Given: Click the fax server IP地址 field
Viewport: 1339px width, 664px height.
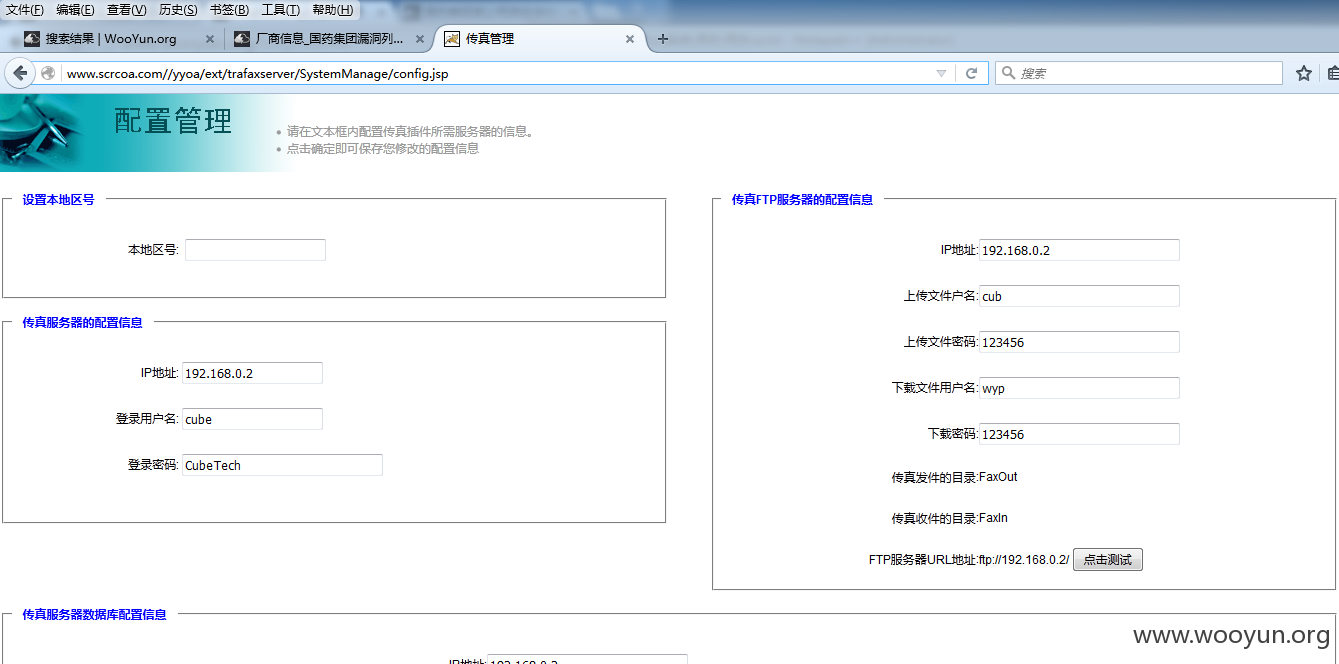Looking at the screenshot, I should point(252,373).
